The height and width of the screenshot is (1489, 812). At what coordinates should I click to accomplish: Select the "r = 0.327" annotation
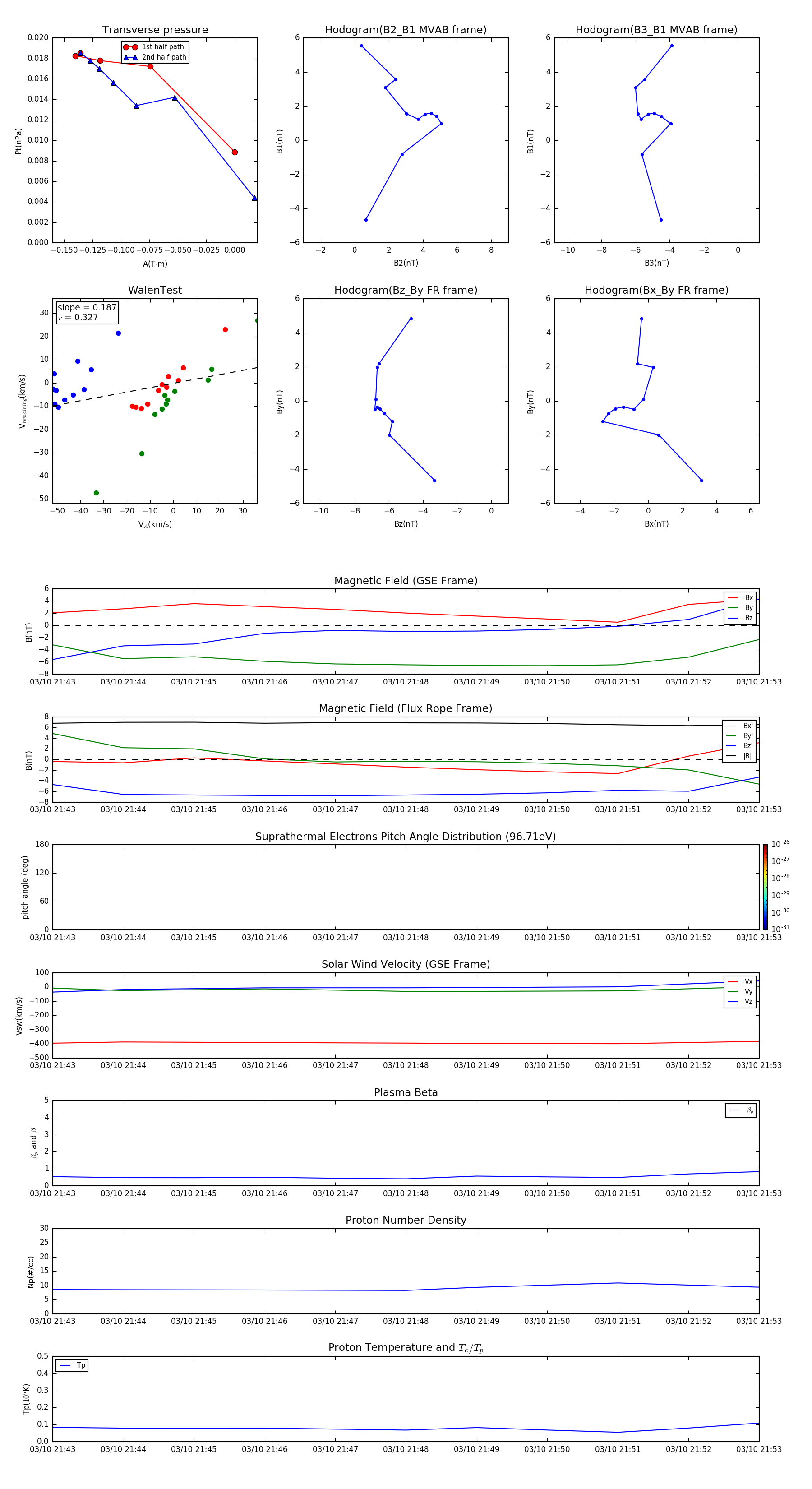78,318
